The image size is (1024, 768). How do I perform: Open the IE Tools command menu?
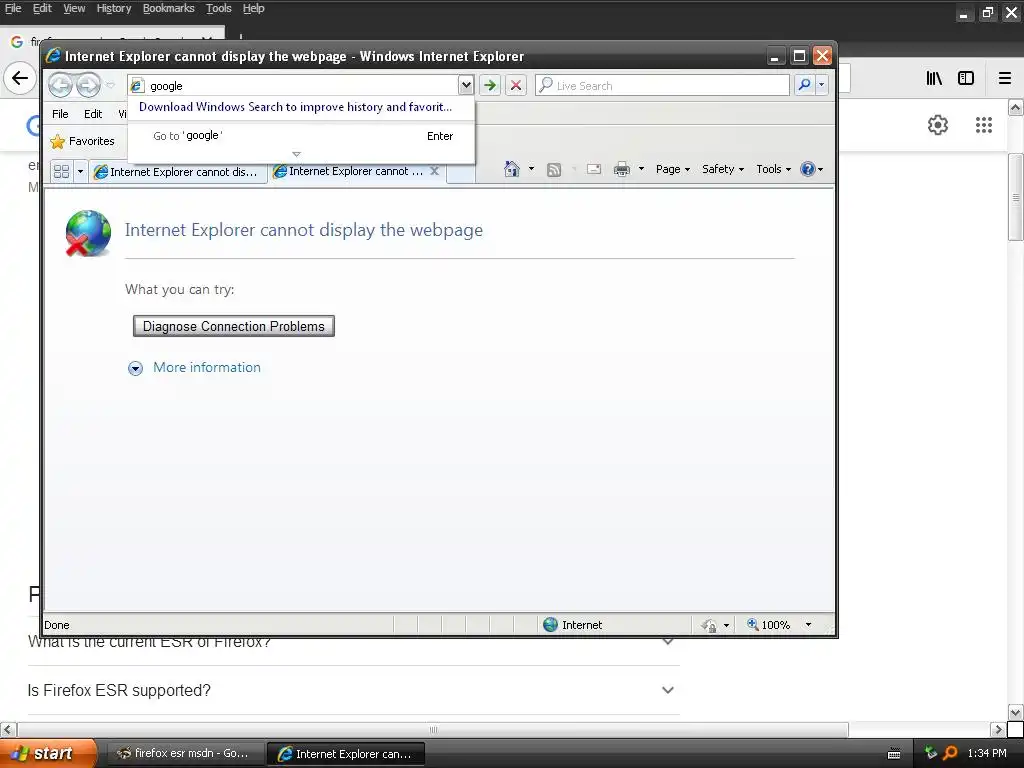coord(773,169)
